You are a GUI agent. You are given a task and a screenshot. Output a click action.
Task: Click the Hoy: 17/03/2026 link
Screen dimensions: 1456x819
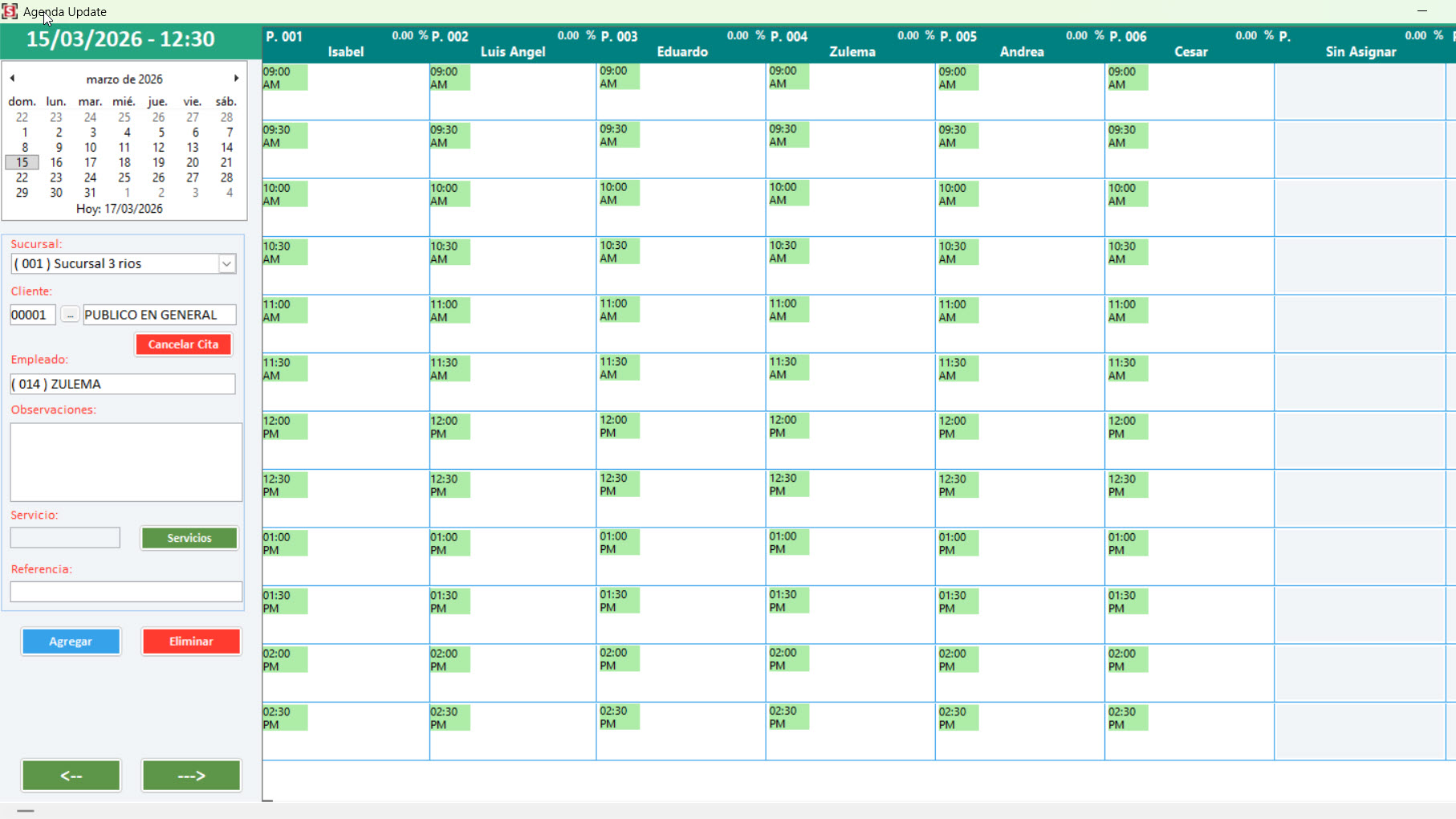coord(120,209)
